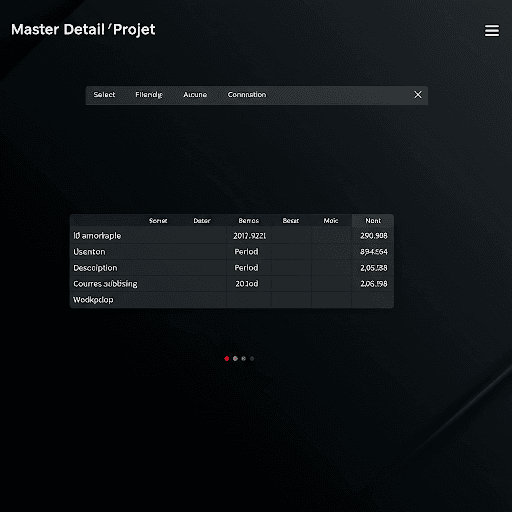Viewport: 512px width, 512px height.
Task: Click the '20 1od' cell
Action: tap(247, 284)
